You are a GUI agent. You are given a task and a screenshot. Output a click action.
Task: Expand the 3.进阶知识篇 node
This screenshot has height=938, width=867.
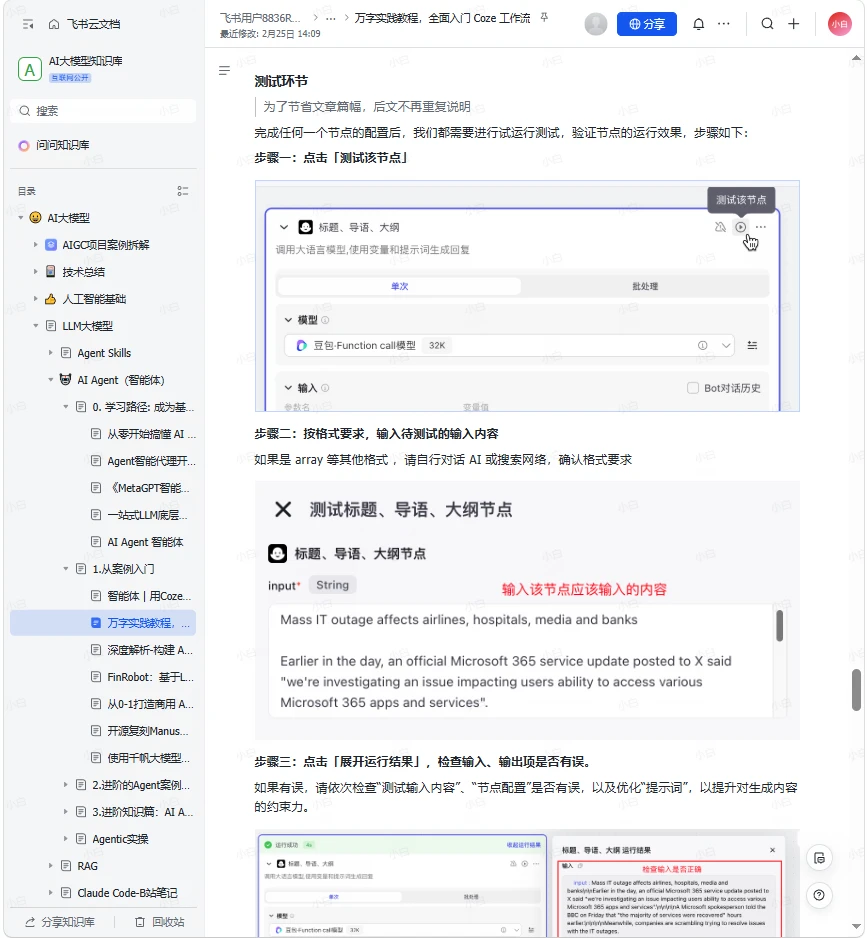(66, 812)
